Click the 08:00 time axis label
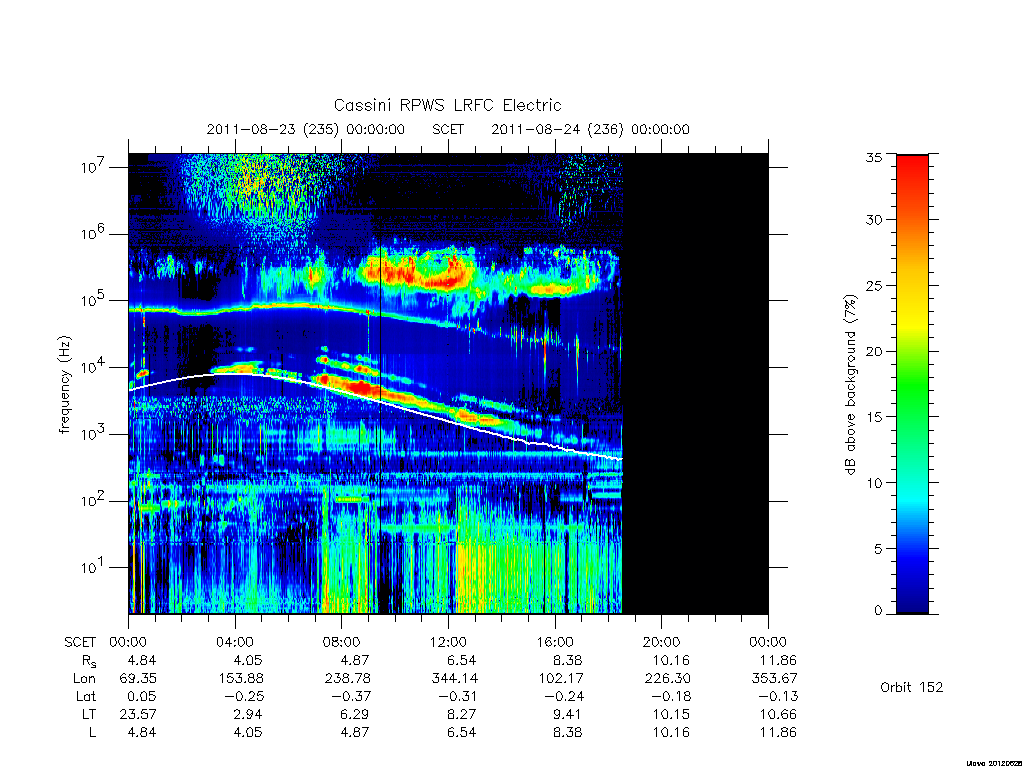The image size is (1024, 768). (x=342, y=642)
